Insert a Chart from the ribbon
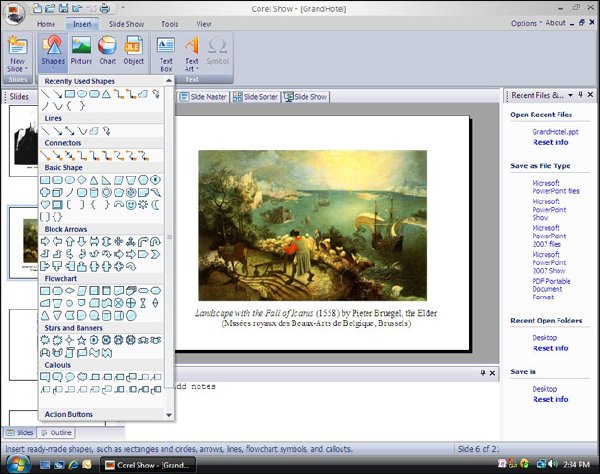600x474 pixels. click(x=108, y=50)
